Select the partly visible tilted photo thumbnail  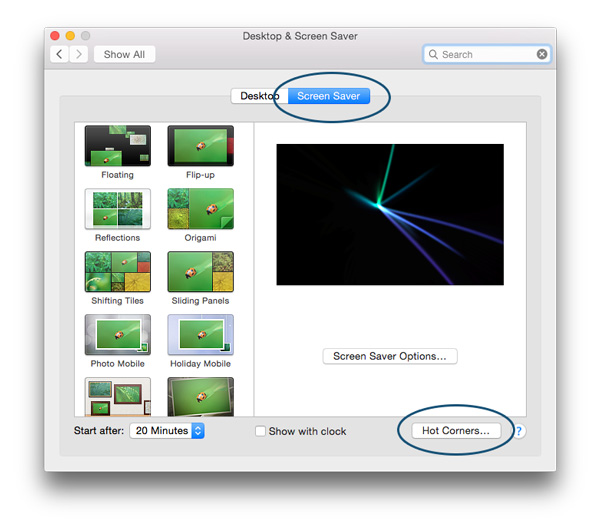(x=201, y=397)
